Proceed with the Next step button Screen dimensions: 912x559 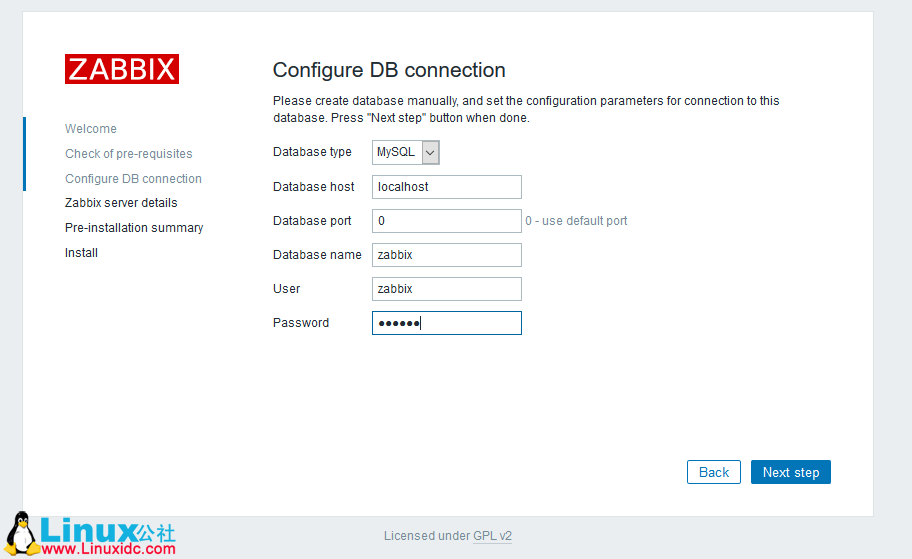click(x=790, y=472)
